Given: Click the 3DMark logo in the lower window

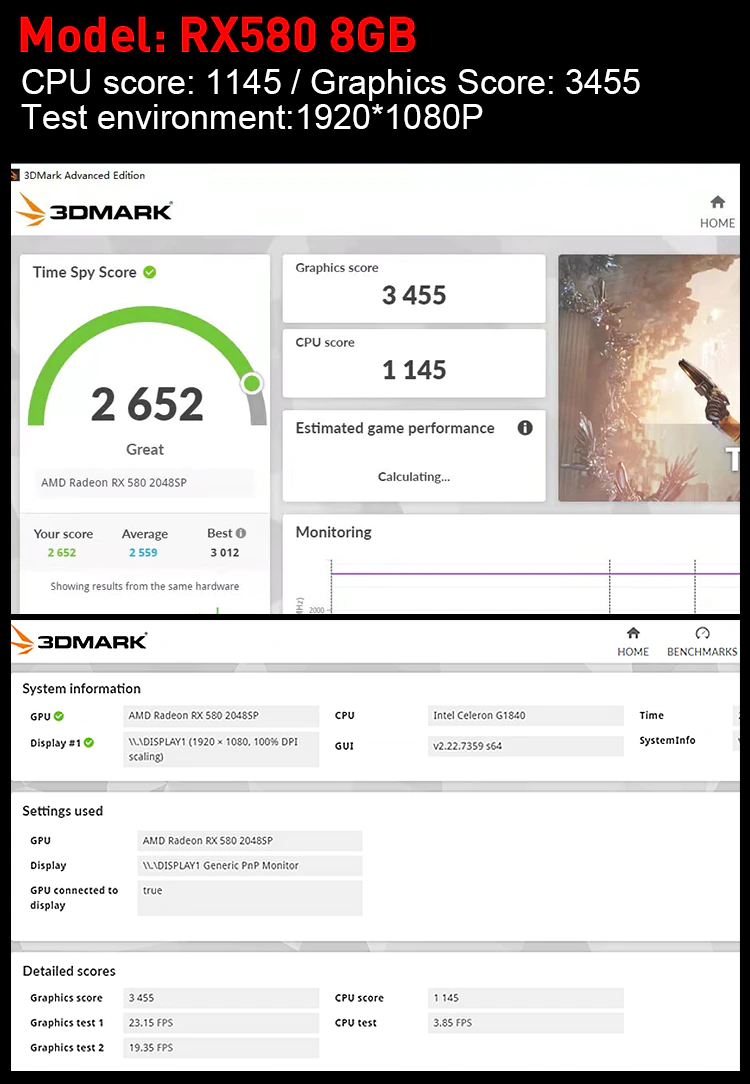Looking at the screenshot, I should pos(79,640).
